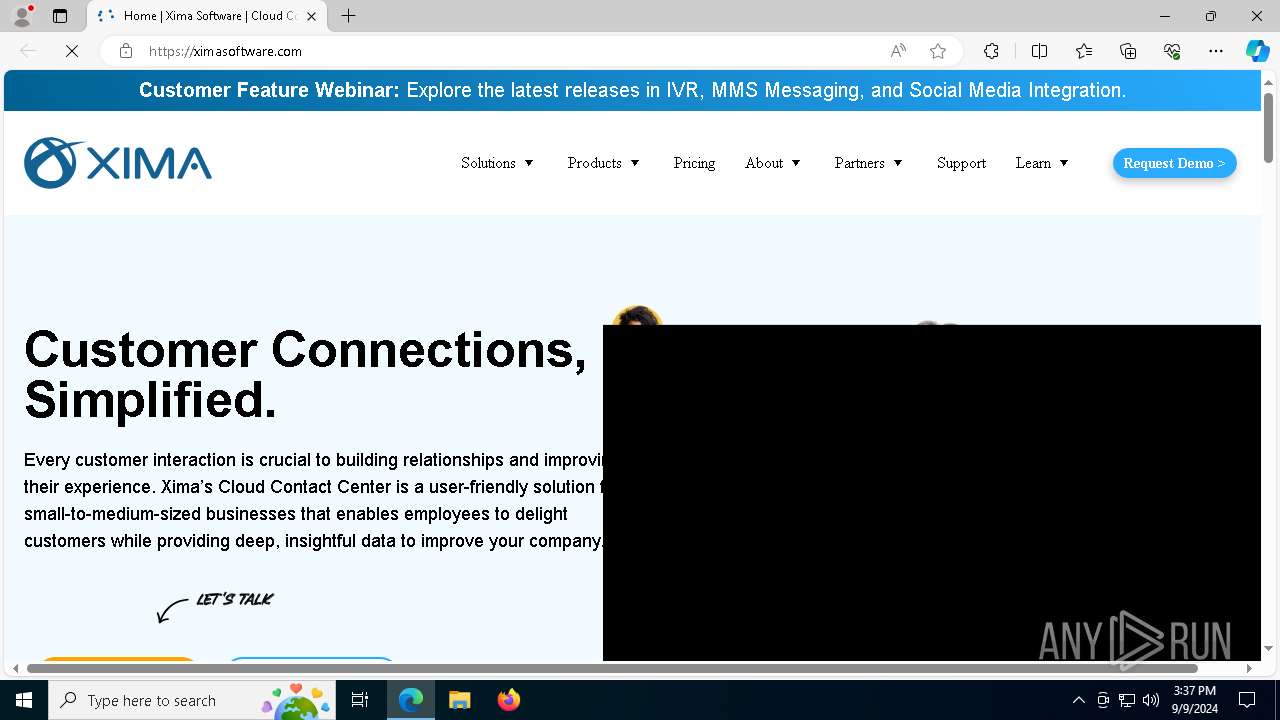Open the taskbar clock and calendar

(x=1195, y=700)
